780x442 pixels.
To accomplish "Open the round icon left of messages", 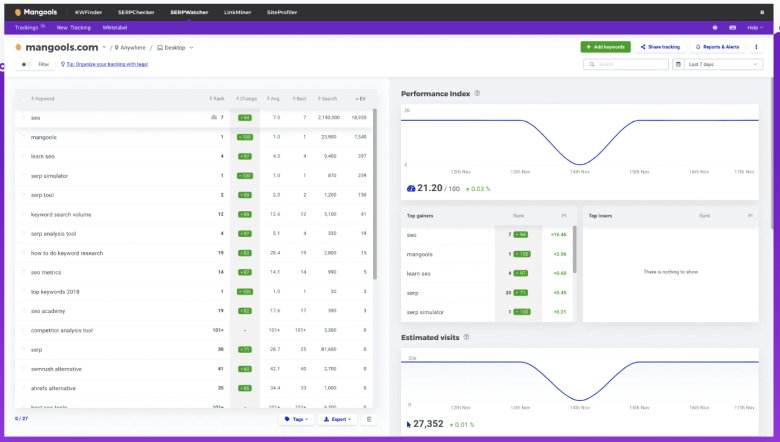I will point(715,28).
